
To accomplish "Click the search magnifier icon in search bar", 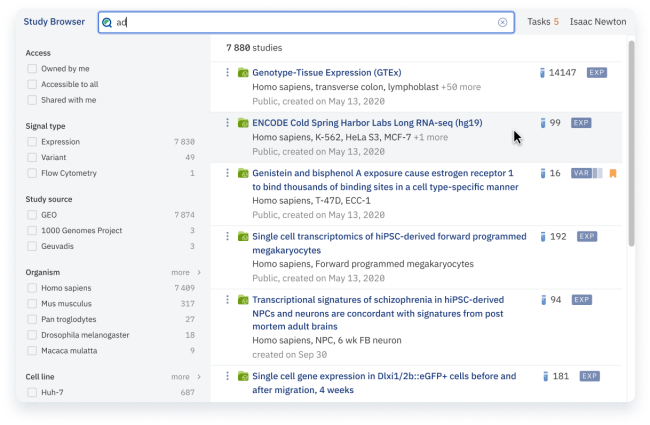I will [107, 22].
